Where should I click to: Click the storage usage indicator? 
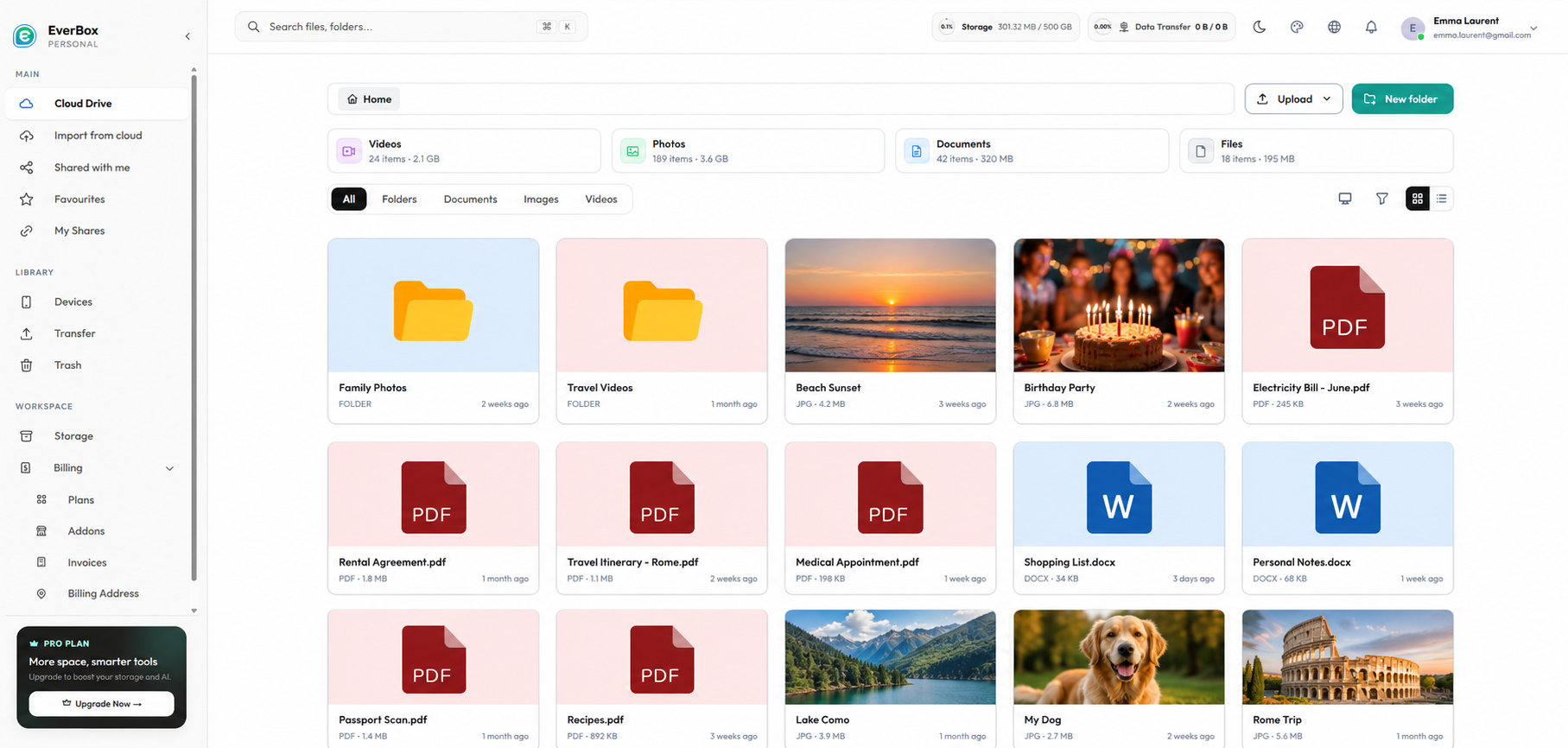pos(1006,27)
